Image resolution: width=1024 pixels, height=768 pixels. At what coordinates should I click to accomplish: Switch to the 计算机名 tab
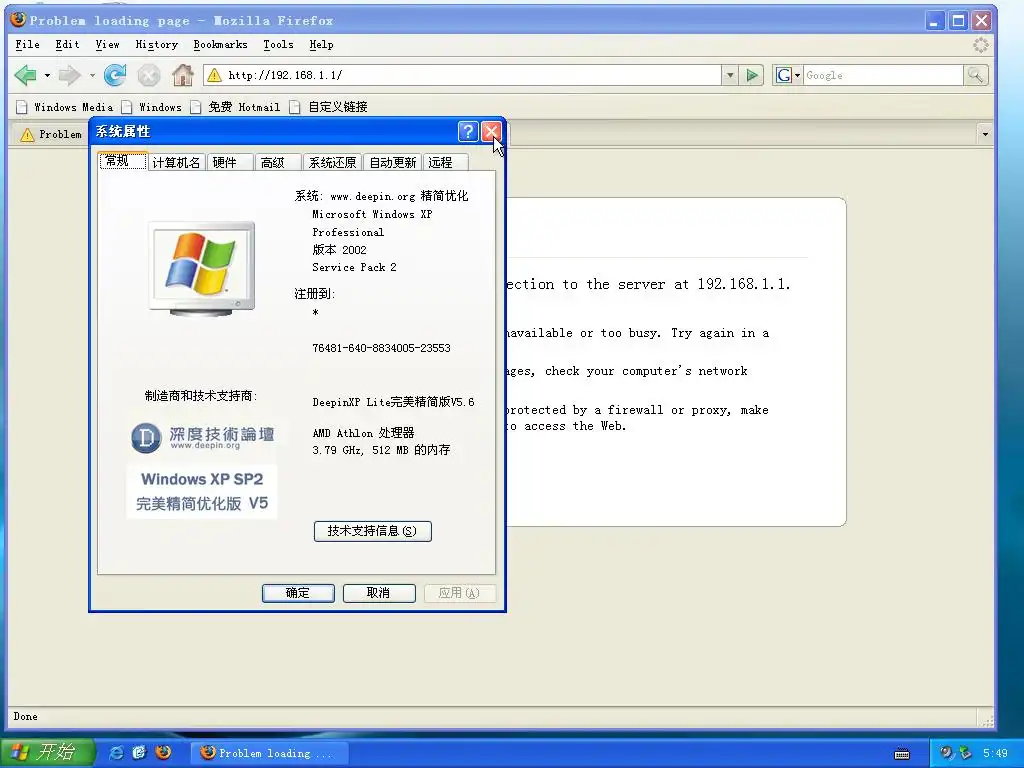click(176, 163)
